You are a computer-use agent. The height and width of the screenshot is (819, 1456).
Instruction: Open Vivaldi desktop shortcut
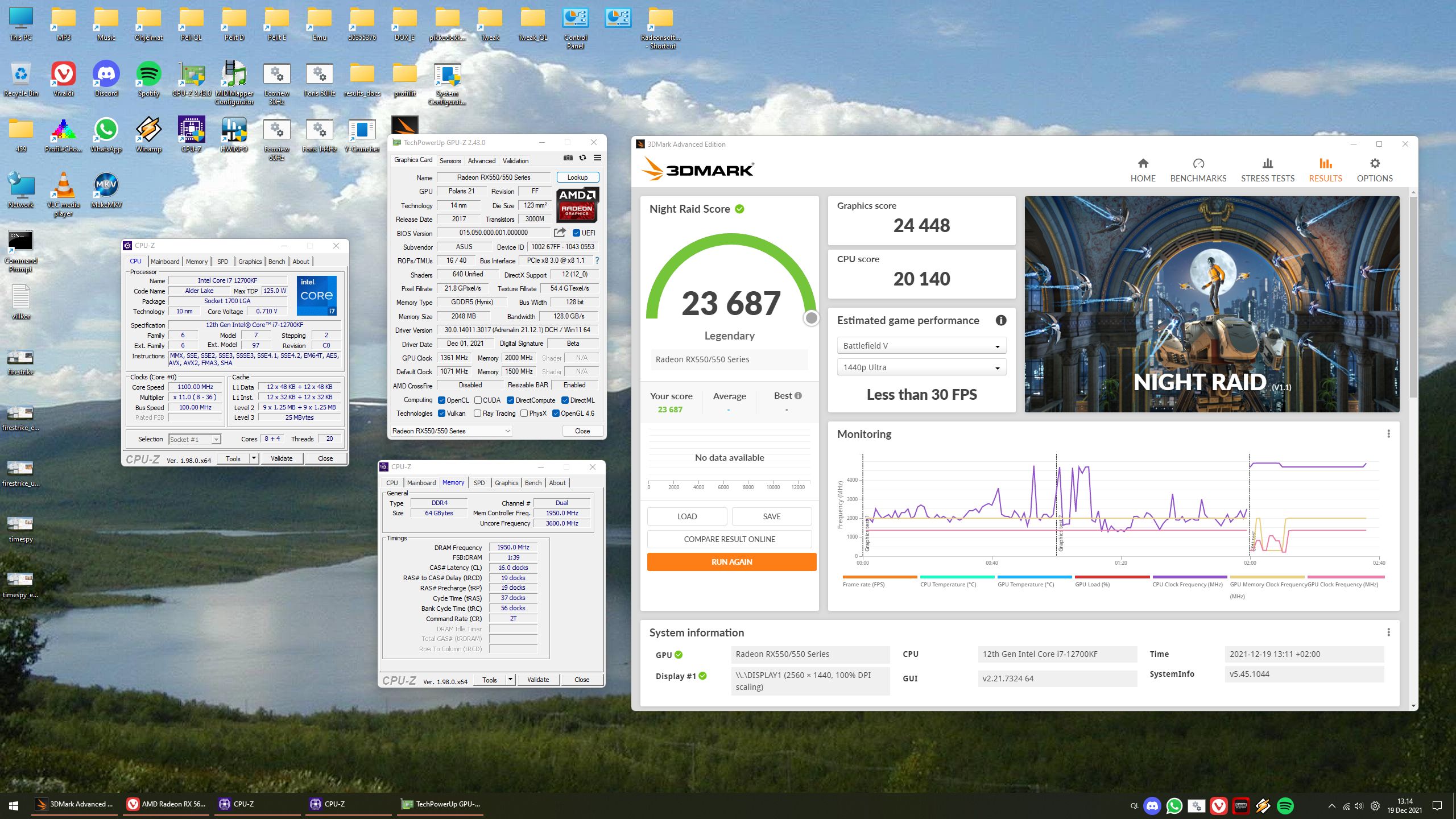(64, 80)
